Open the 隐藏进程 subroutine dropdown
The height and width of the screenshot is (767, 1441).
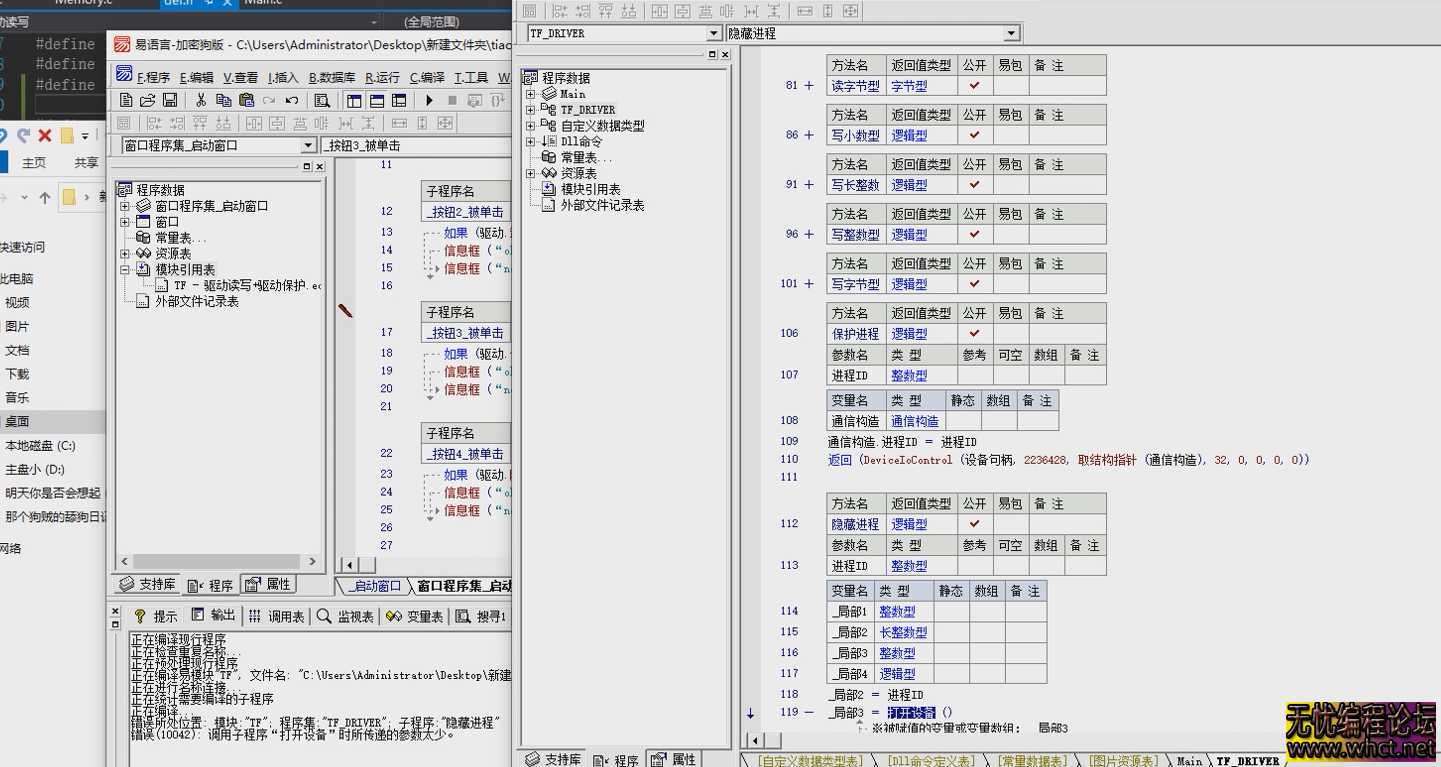point(1011,33)
